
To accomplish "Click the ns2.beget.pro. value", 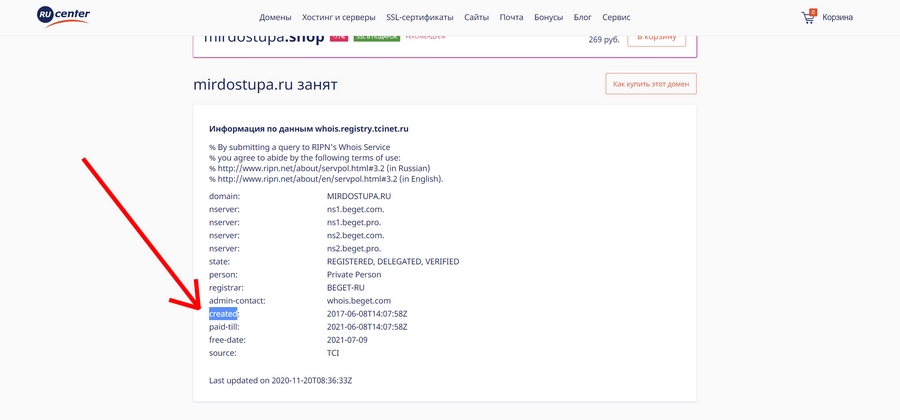I will [354, 248].
